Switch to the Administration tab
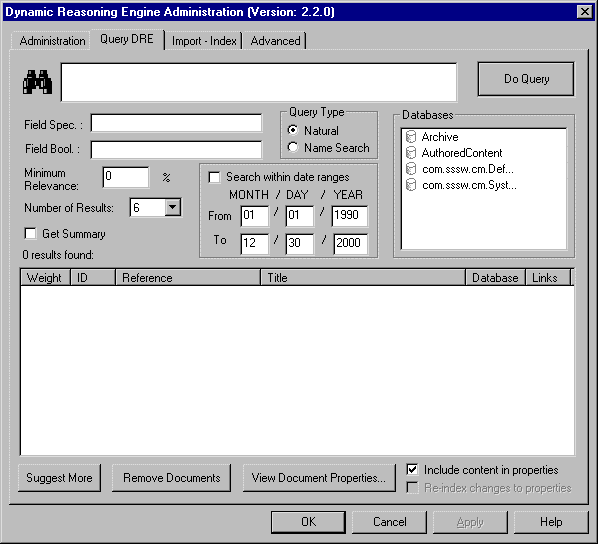The image size is (598, 544). (x=52, y=41)
